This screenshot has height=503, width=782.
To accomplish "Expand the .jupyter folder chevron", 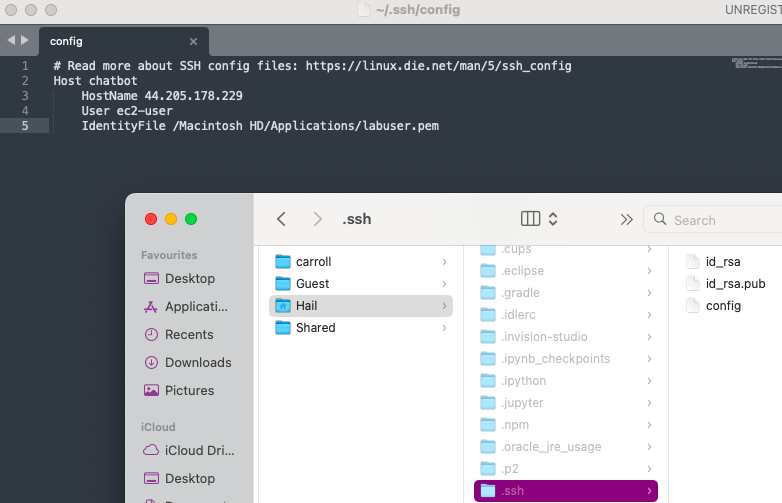I will (x=650, y=403).
